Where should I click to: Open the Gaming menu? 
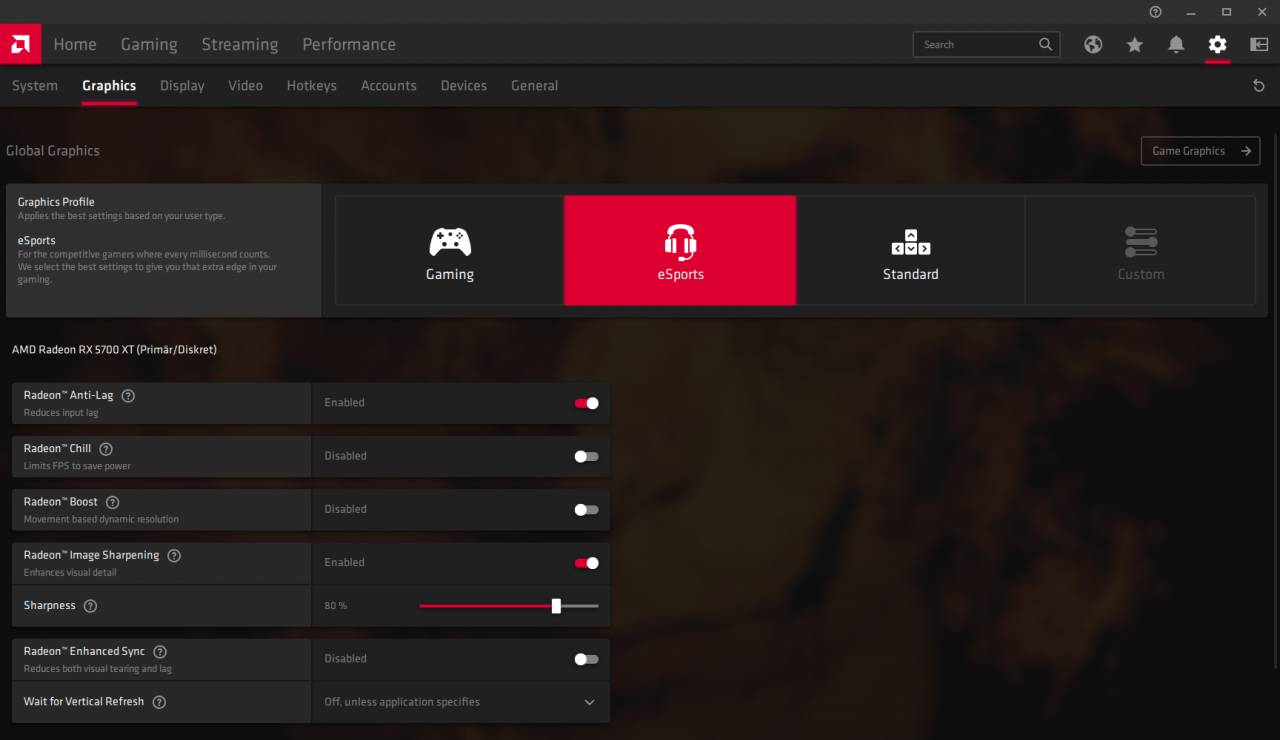149,44
